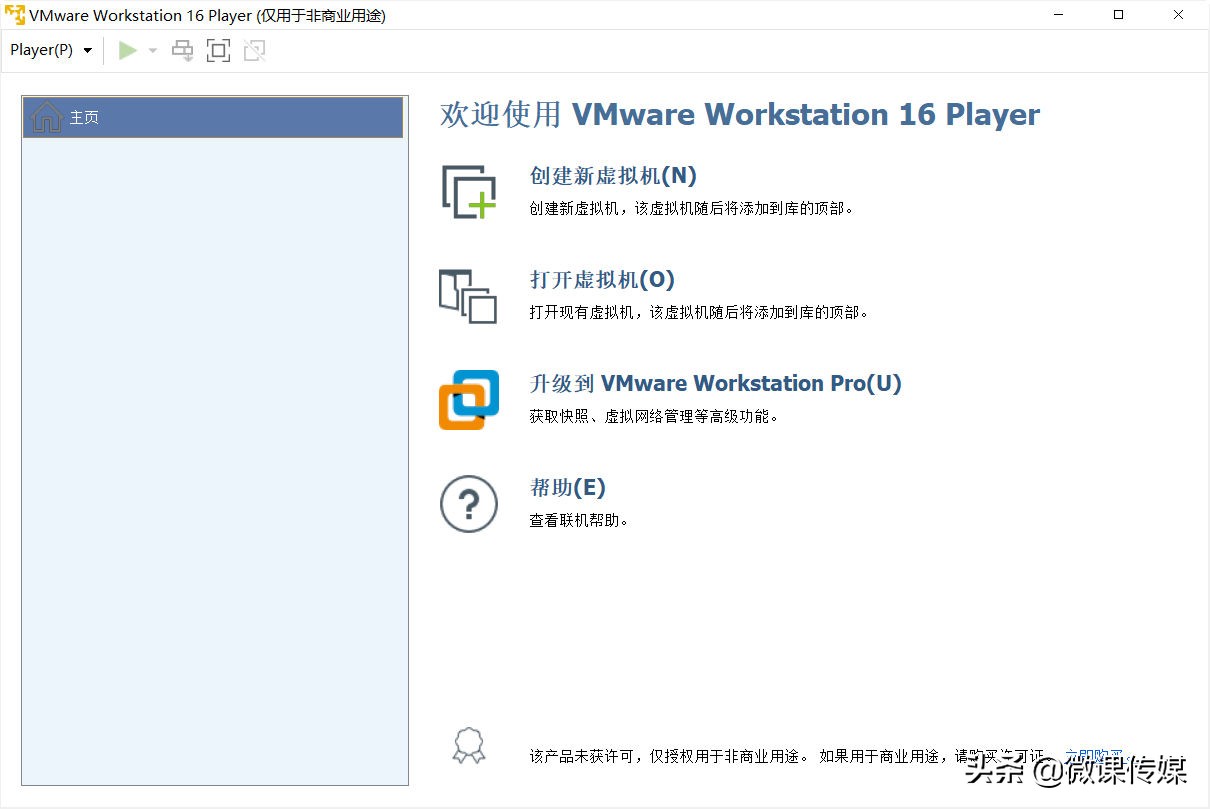The width and height of the screenshot is (1210, 809).
Task: Click the Unity mode toolbar icon
Action: 253,49
